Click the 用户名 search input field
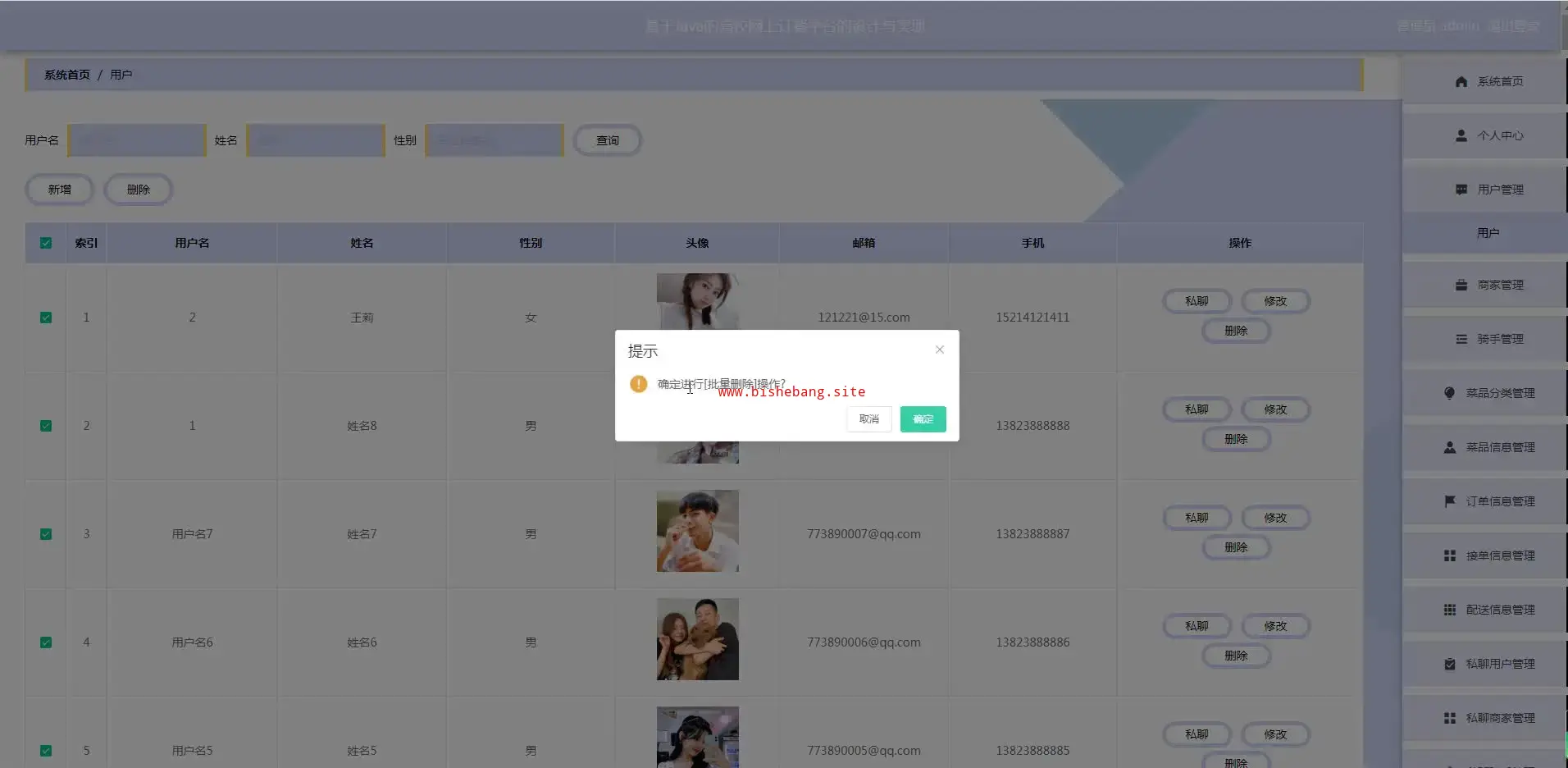1568x768 pixels. [137, 140]
